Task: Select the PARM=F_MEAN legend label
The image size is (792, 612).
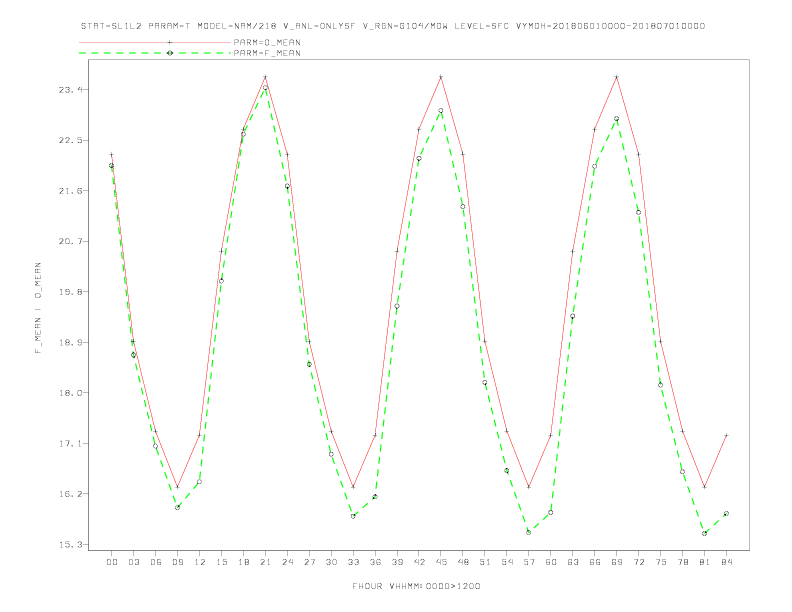Action: click(x=267, y=53)
